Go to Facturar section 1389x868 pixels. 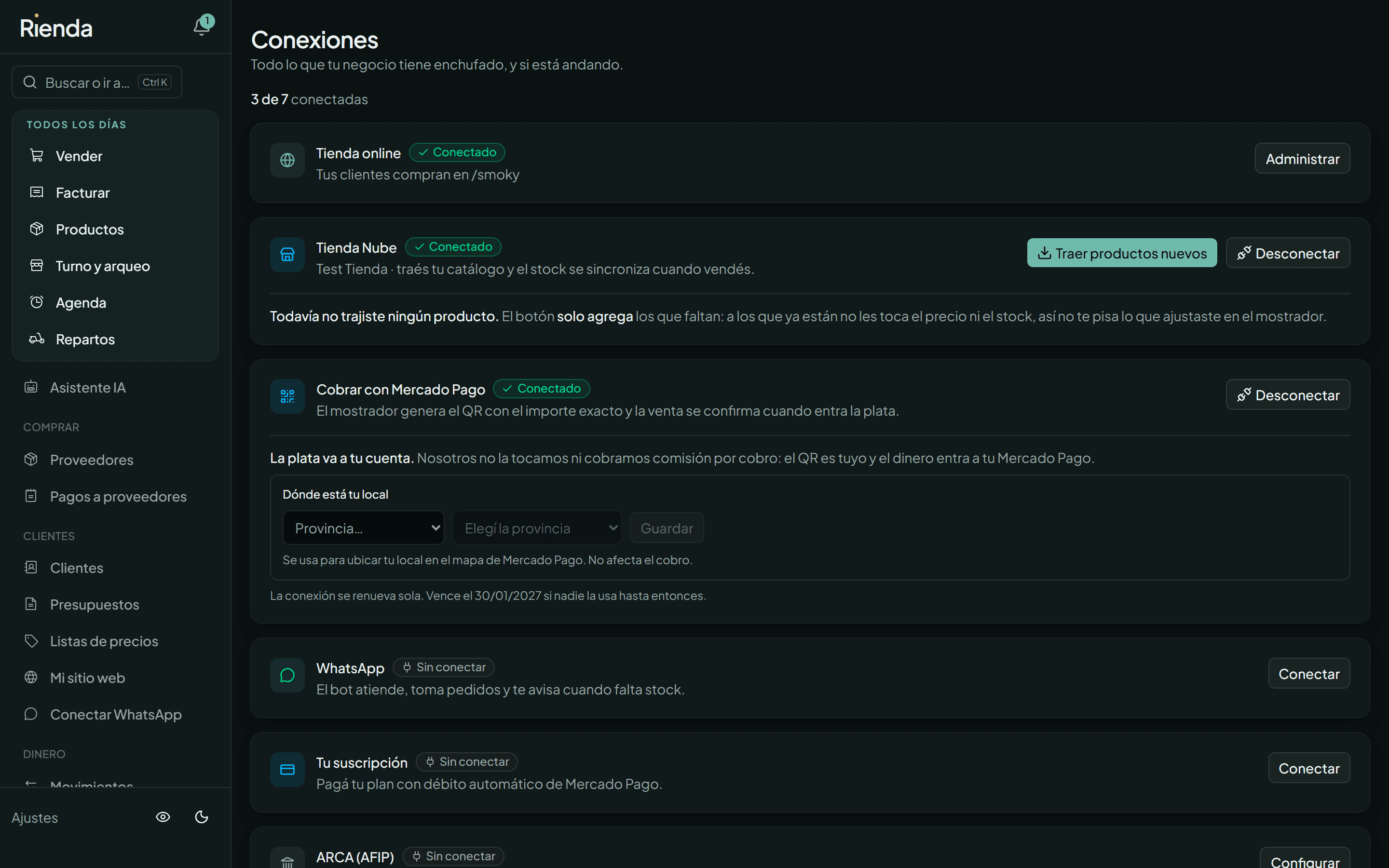pos(115,193)
